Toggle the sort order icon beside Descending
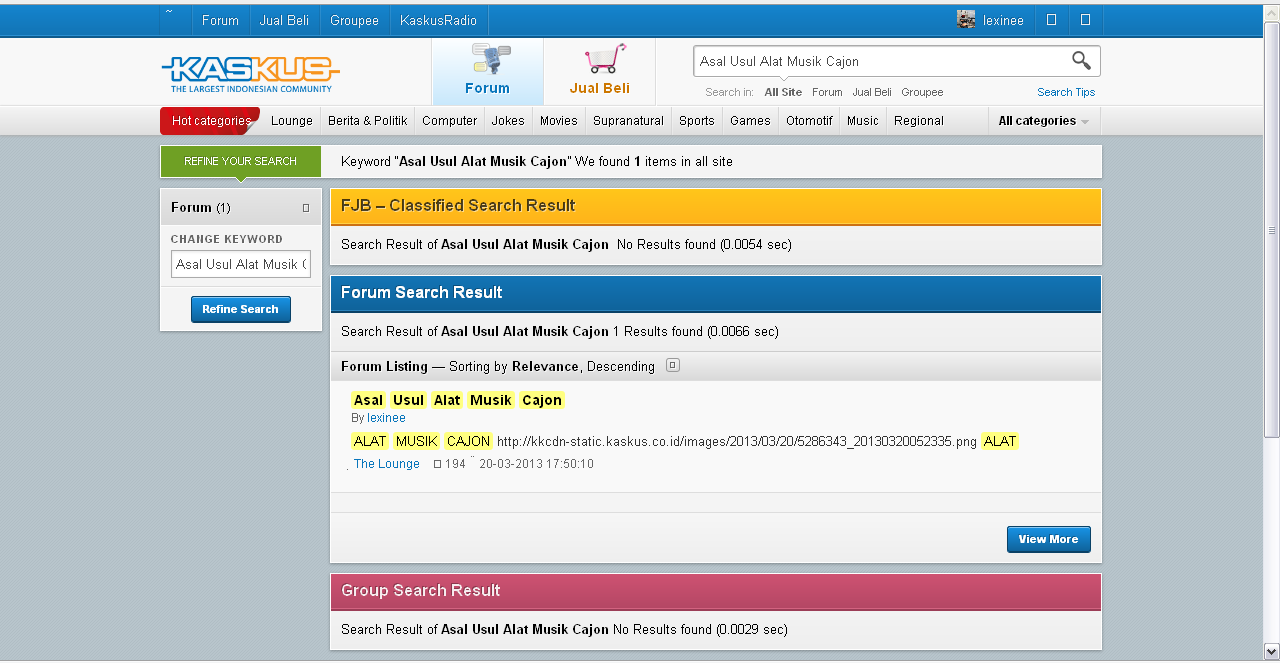The height and width of the screenshot is (663, 1280). pos(673,365)
